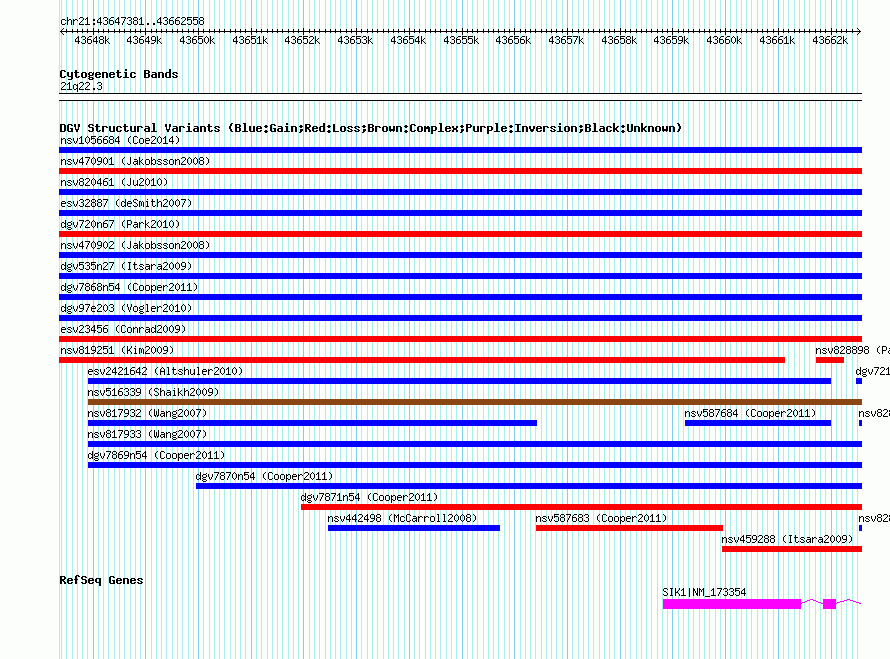Select the nsv819251 (Kim2009) red bar
The height and width of the screenshot is (659, 890).
click(x=422, y=360)
